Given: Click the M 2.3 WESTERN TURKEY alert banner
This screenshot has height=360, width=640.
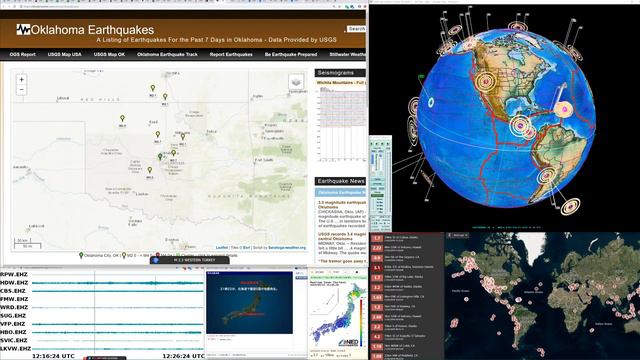Looking at the screenshot, I should tap(189, 260).
